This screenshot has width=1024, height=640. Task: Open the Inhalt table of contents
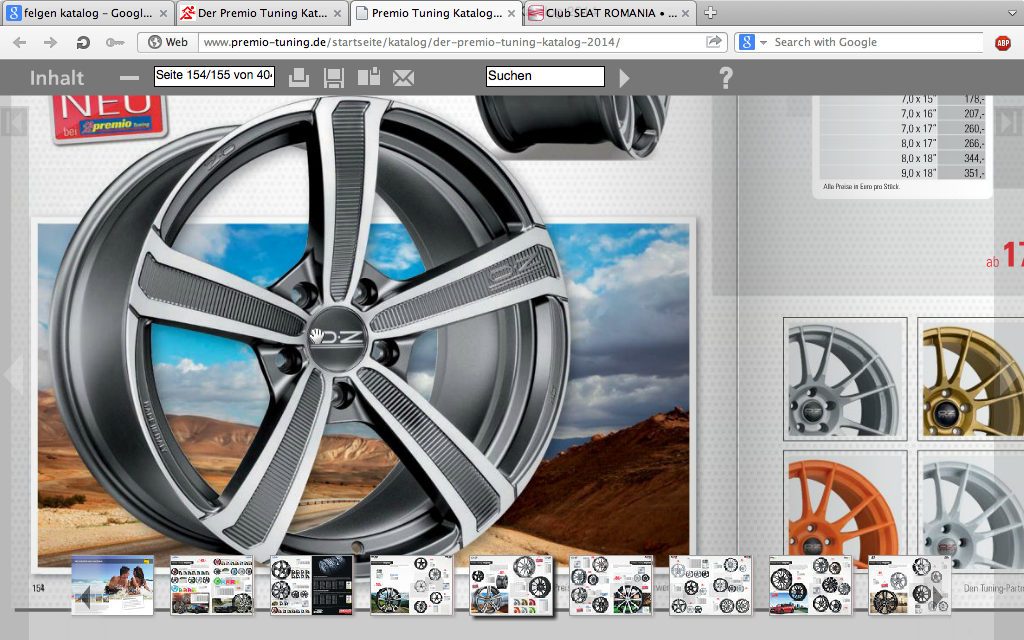(x=57, y=78)
